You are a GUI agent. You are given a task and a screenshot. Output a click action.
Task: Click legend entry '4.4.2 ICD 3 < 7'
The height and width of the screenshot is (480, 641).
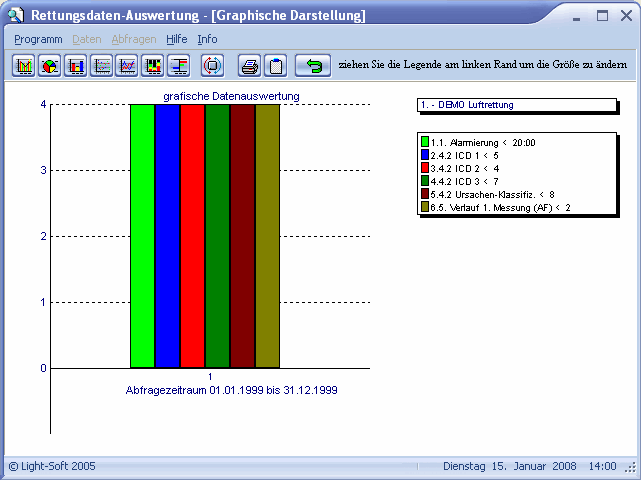pos(464,182)
